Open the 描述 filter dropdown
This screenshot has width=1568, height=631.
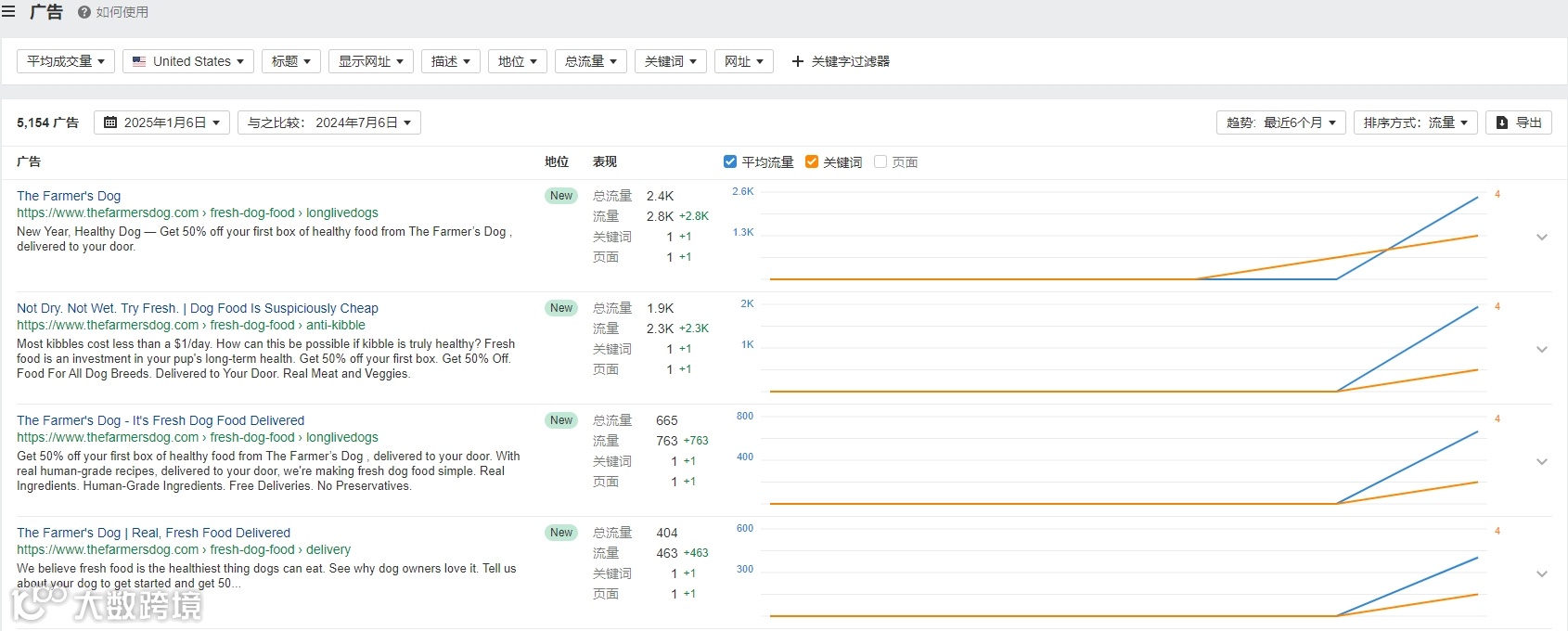[x=451, y=61]
